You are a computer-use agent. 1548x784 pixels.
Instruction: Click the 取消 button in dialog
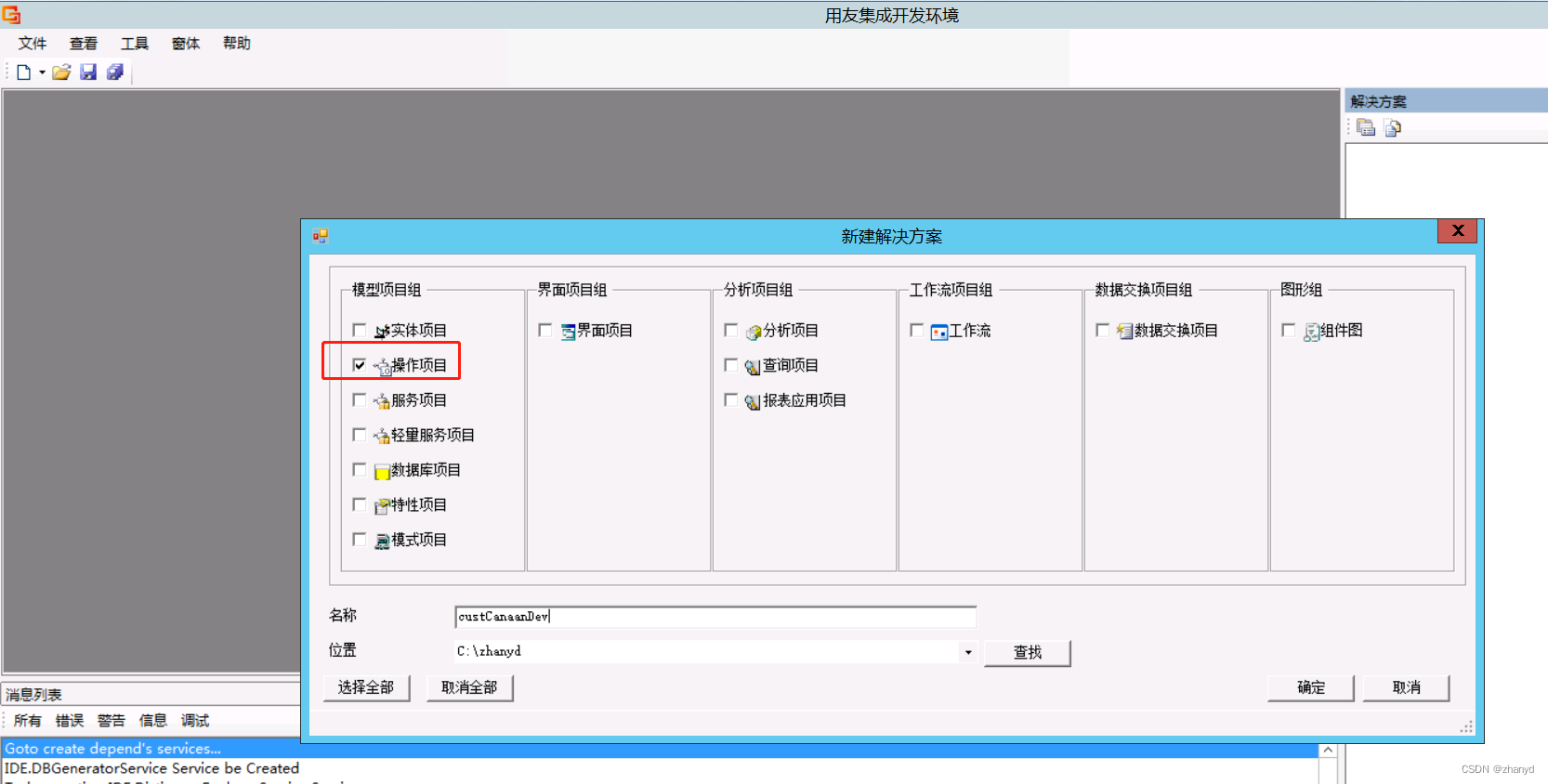point(1406,687)
